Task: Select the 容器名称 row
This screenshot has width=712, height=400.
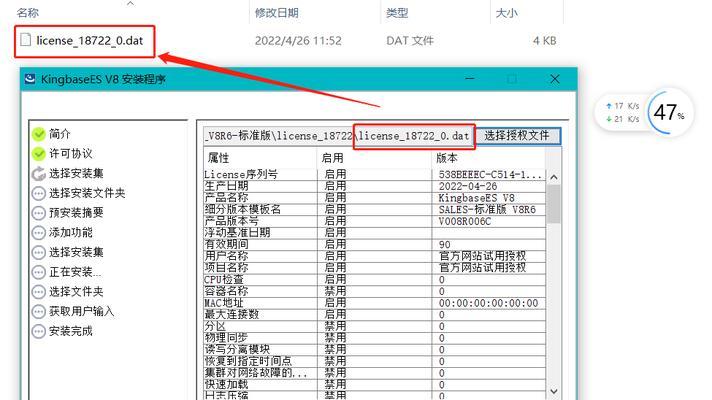Action: [x=374, y=291]
